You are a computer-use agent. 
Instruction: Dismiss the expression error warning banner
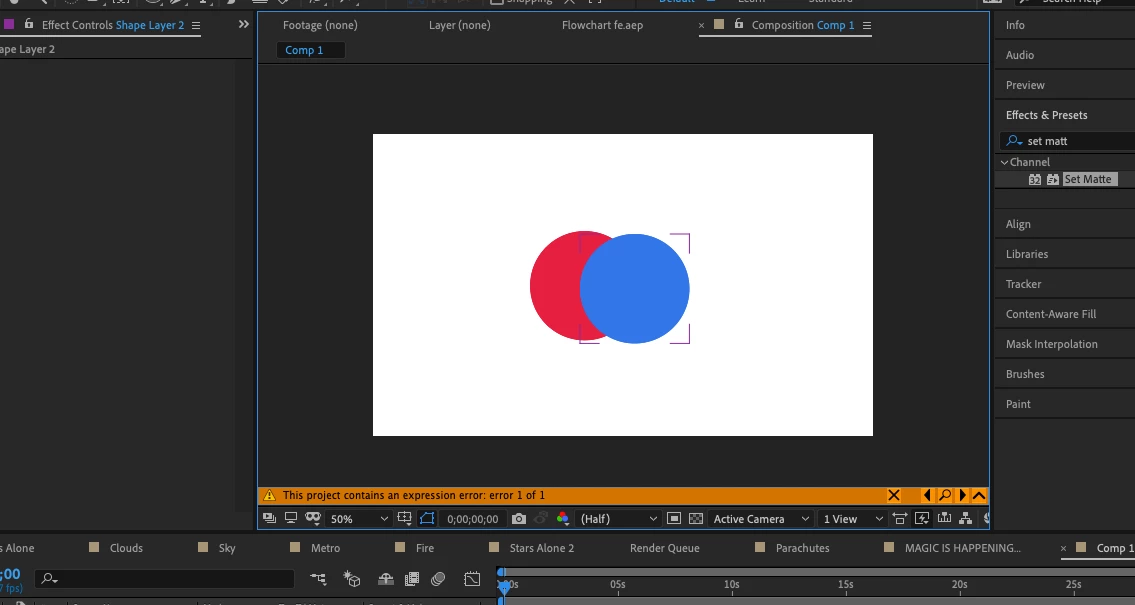[894, 495]
